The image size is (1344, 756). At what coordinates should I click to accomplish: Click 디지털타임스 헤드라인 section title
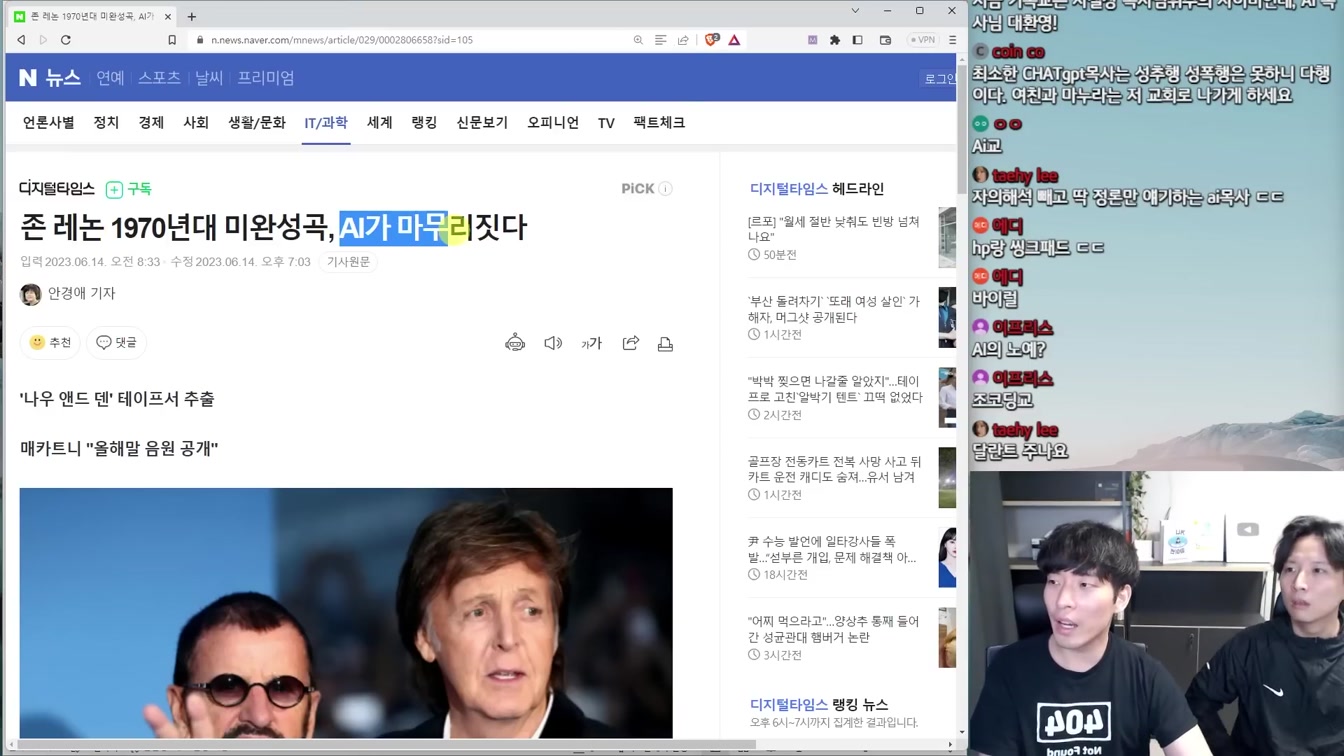pyautogui.click(x=817, y=189)
